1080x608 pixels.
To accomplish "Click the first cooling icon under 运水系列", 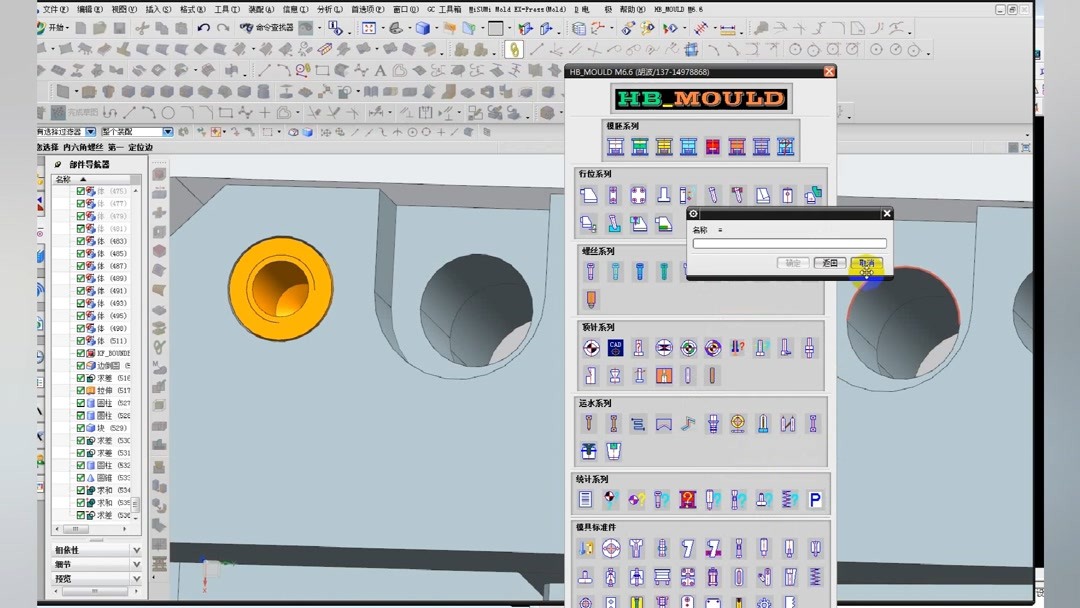I will [589, 424].
